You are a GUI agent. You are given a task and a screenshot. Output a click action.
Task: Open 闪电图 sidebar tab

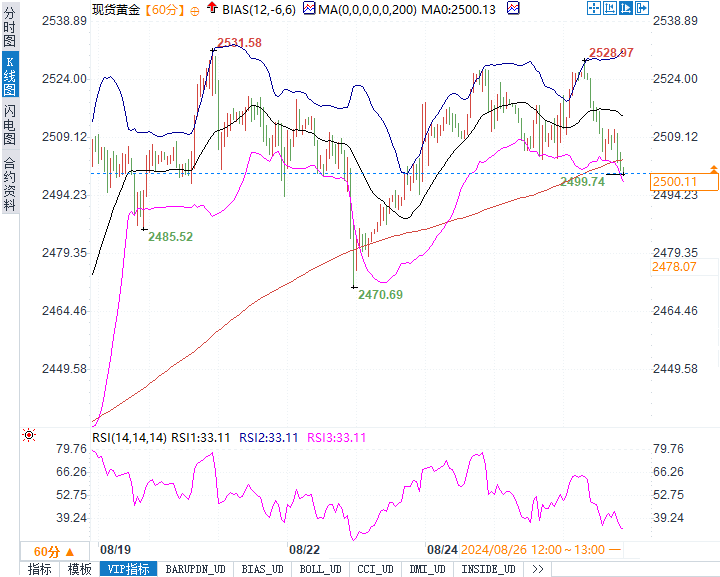10,124
